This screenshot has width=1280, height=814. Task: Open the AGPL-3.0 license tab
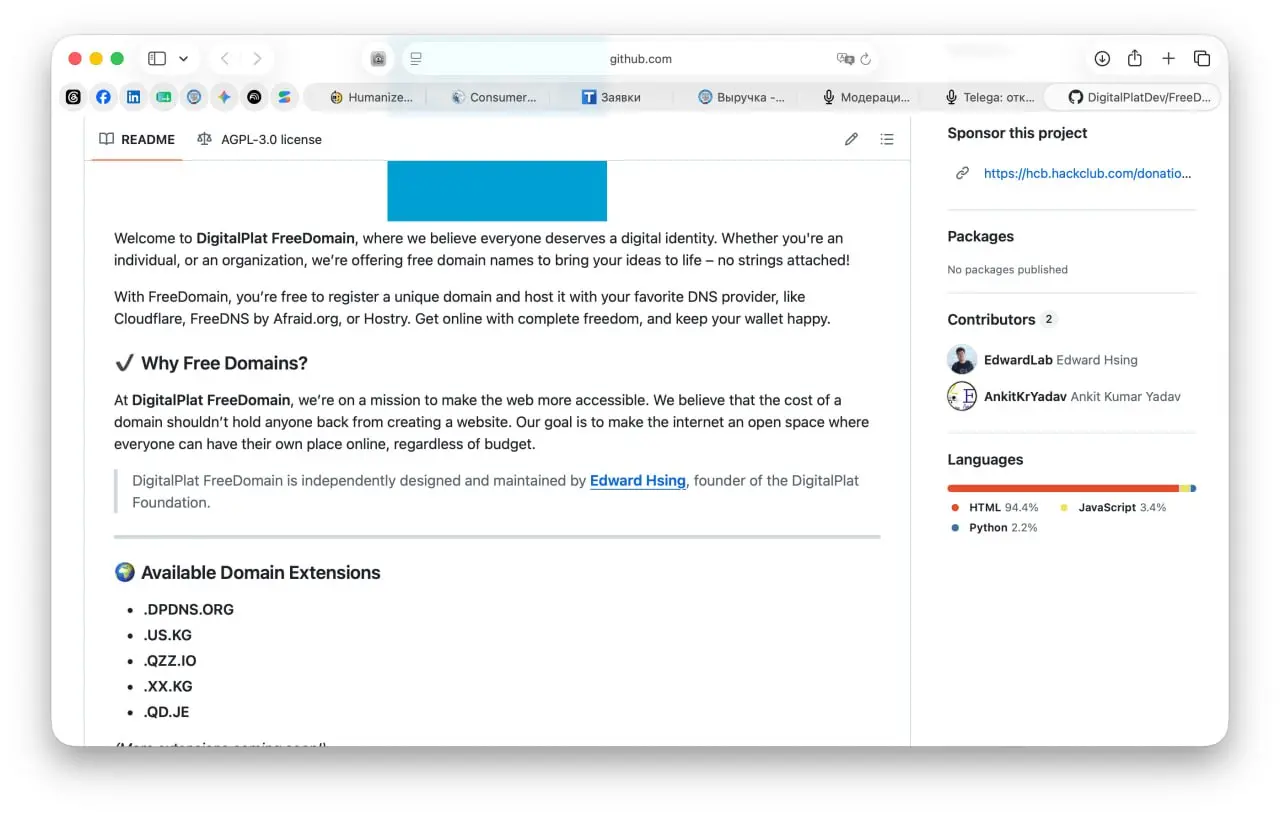260,140
